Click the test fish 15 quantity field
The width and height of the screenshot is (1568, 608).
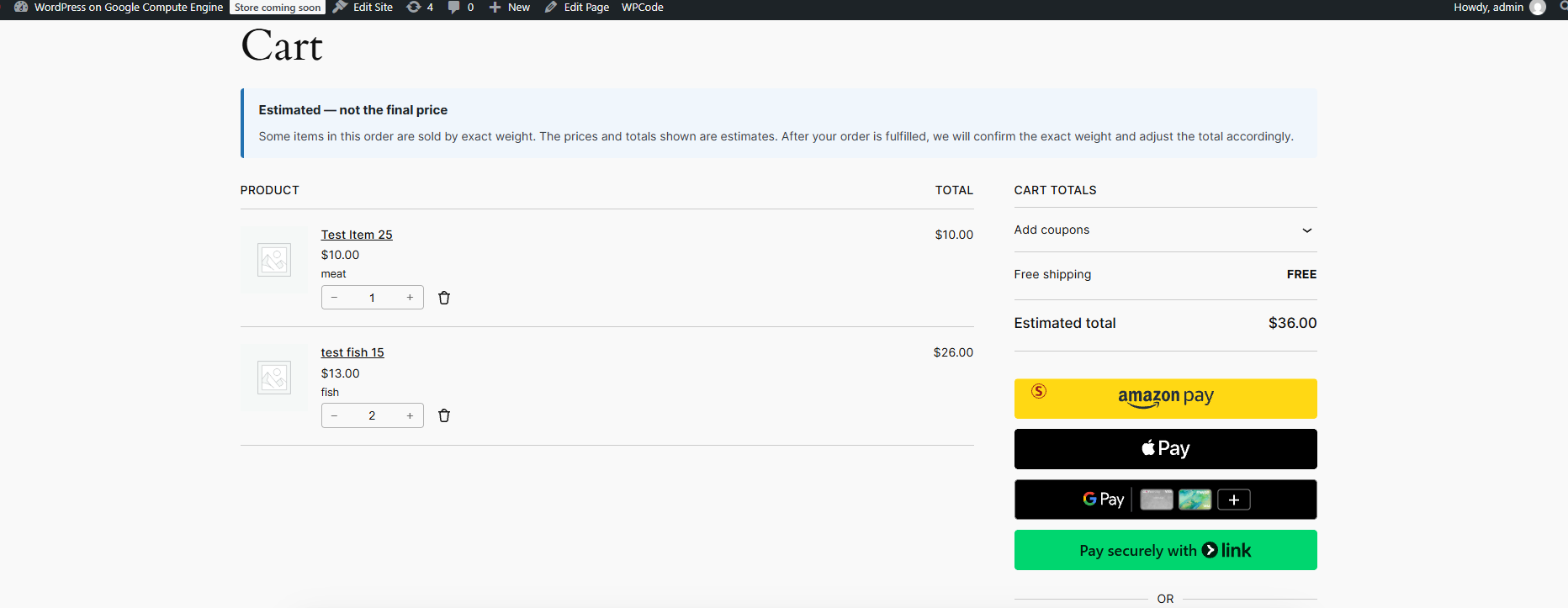click(372, 415)
